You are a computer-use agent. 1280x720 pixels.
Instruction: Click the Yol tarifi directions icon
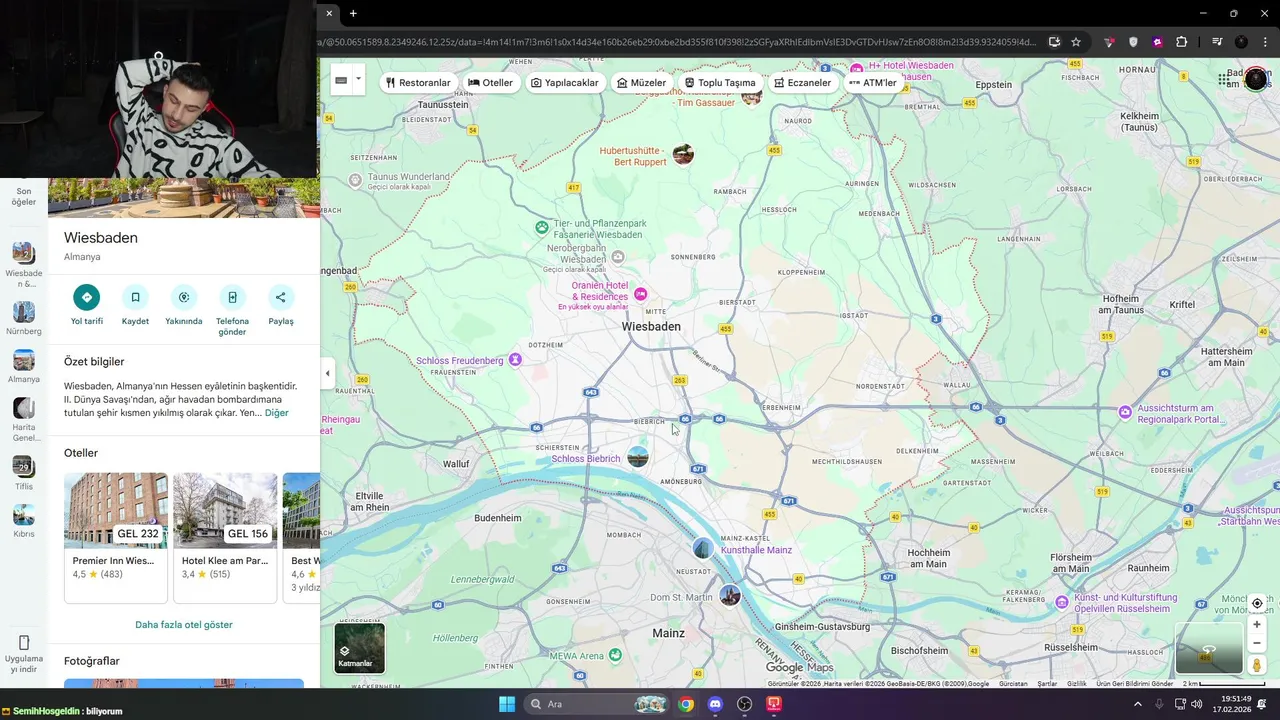[x=87, y=297]
